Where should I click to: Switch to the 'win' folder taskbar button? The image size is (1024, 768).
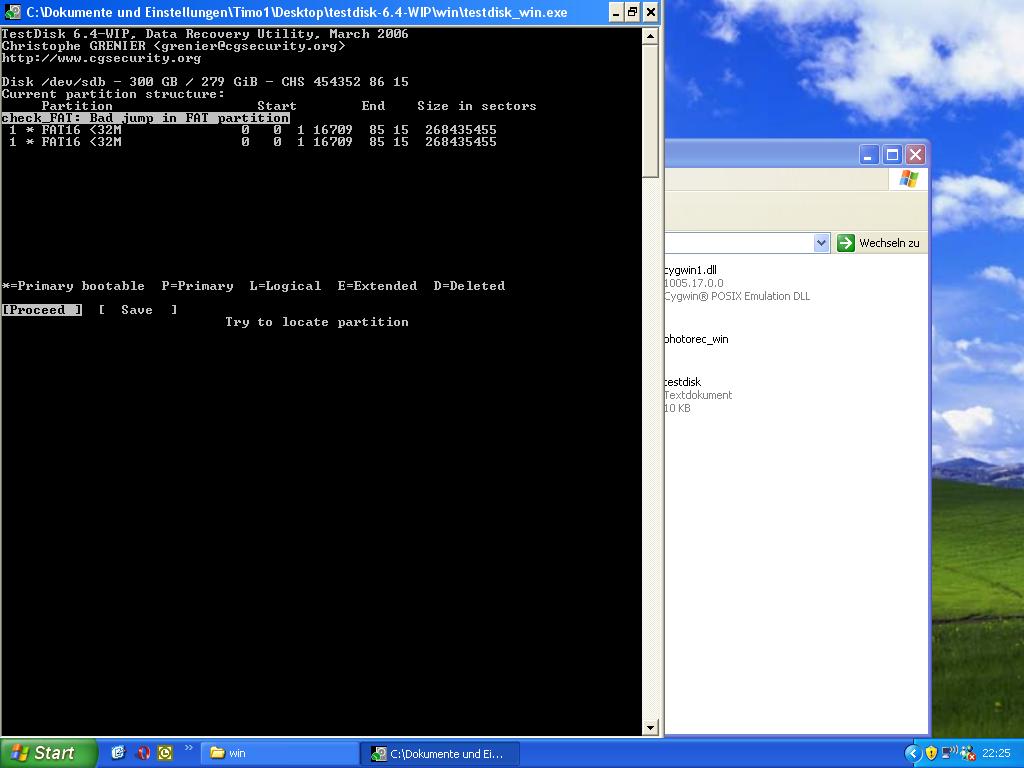[x=279, y=753]
